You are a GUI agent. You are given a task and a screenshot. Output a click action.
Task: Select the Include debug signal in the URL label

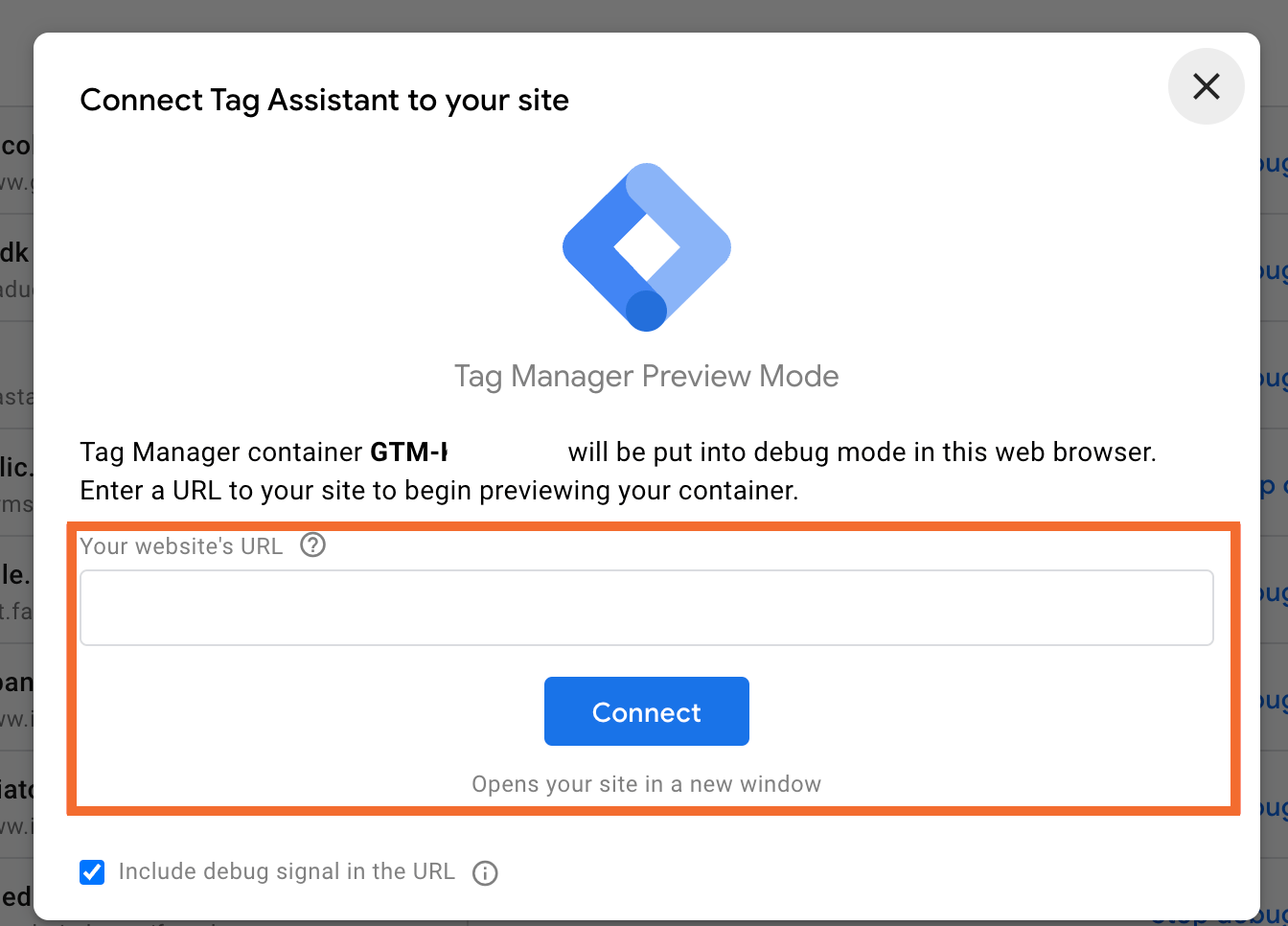(287, 871)
